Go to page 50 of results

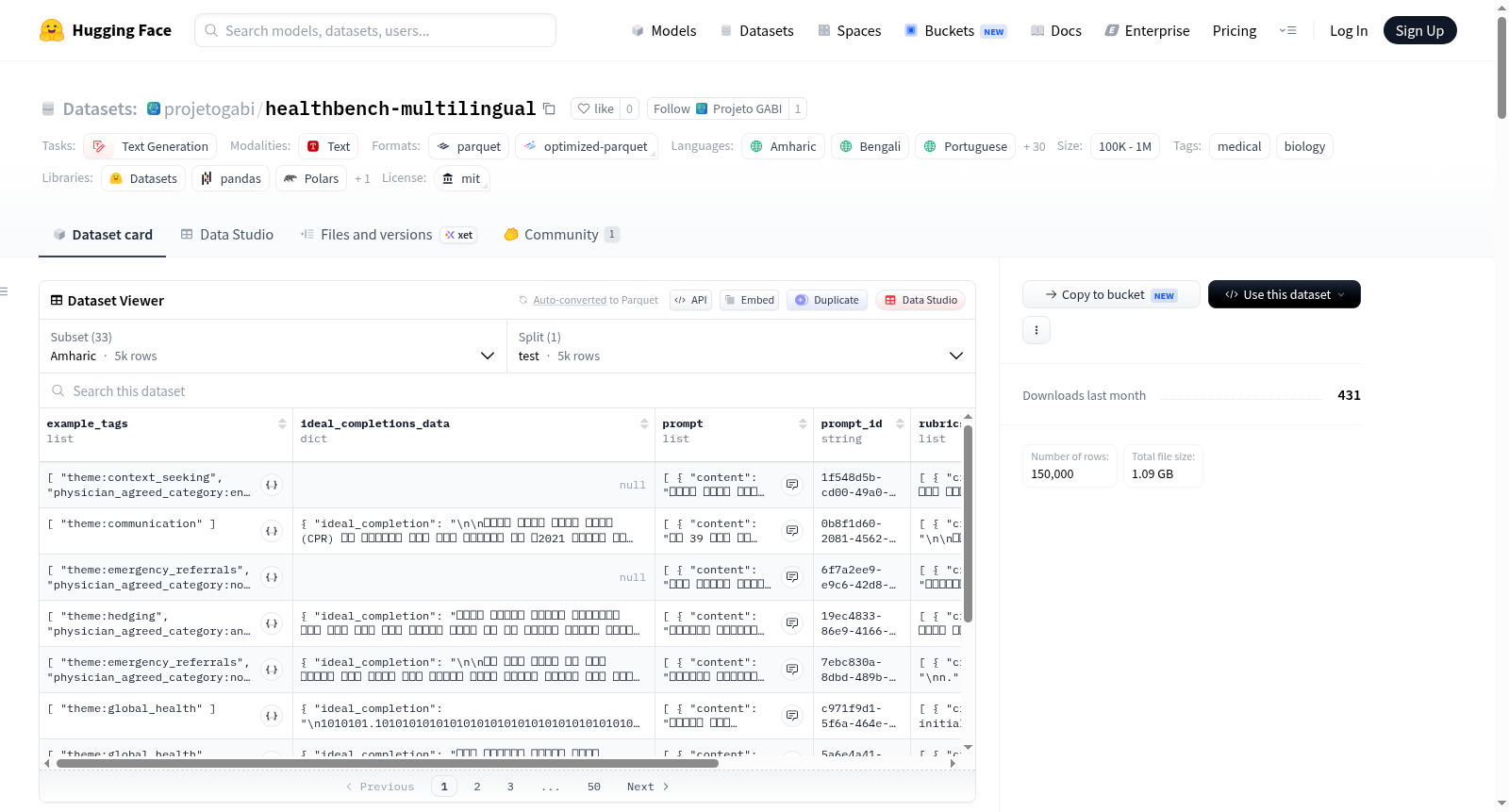tap(594, 787)
